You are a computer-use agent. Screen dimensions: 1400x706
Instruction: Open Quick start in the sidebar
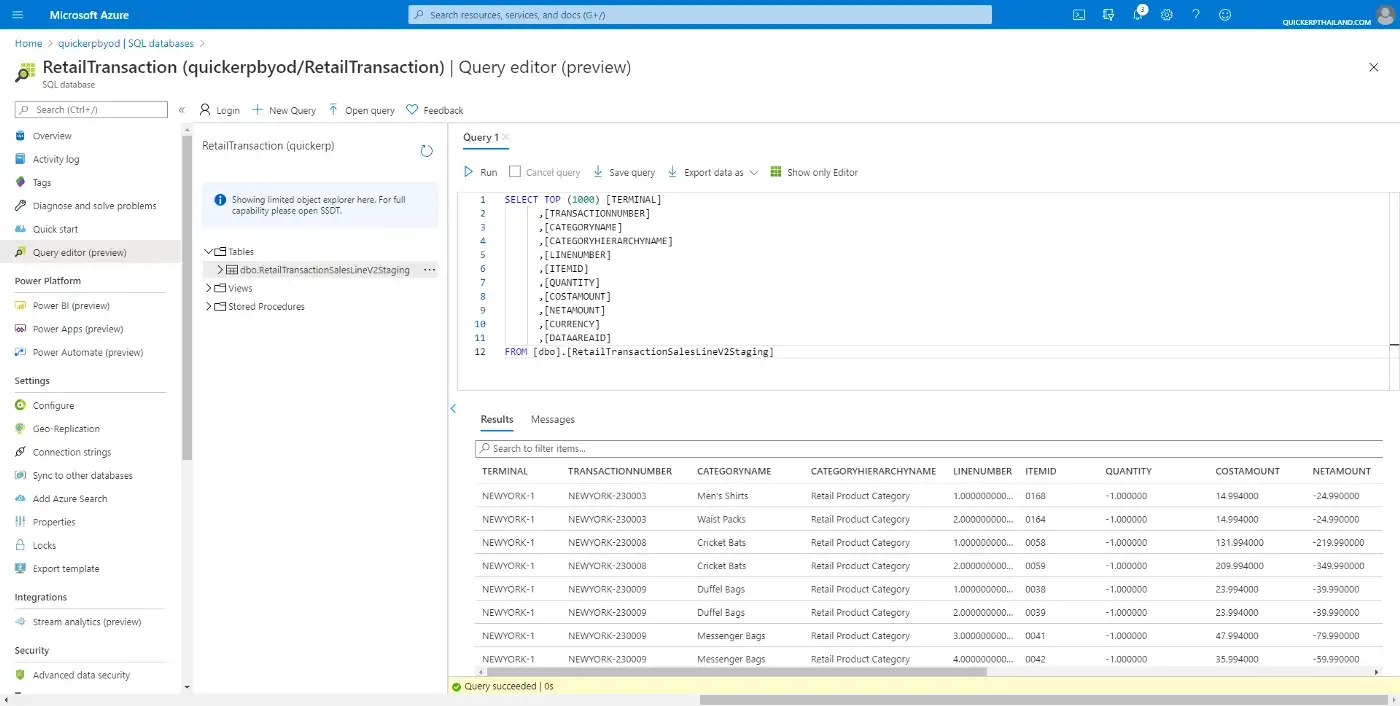tap(55, 229)
